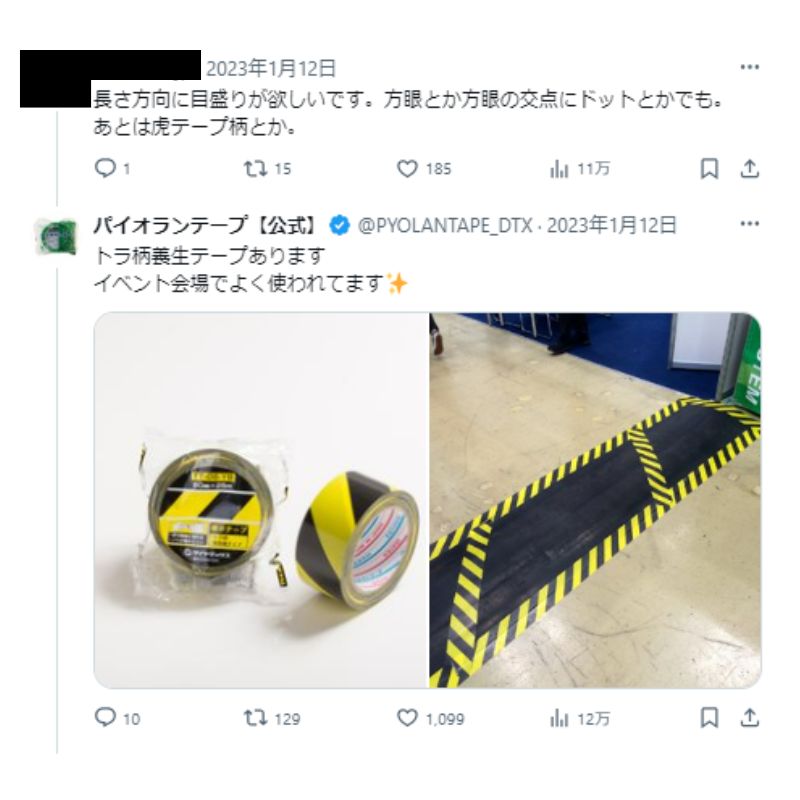View analytics of tweet showing 11万 views
The height and width of the screenshot is (800, 800).
tap(580, 168)
